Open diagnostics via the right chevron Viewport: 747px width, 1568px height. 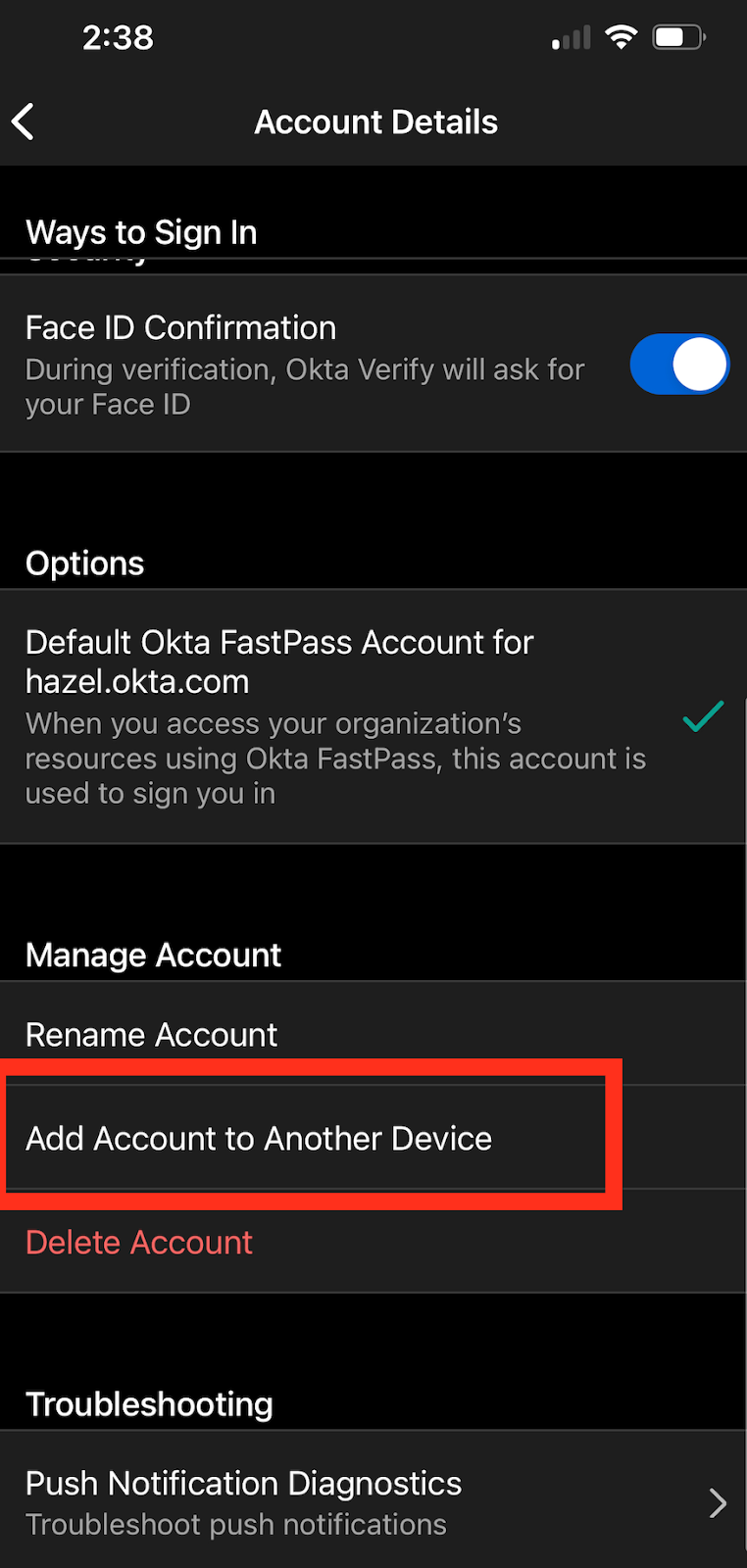pos(718,1502)
